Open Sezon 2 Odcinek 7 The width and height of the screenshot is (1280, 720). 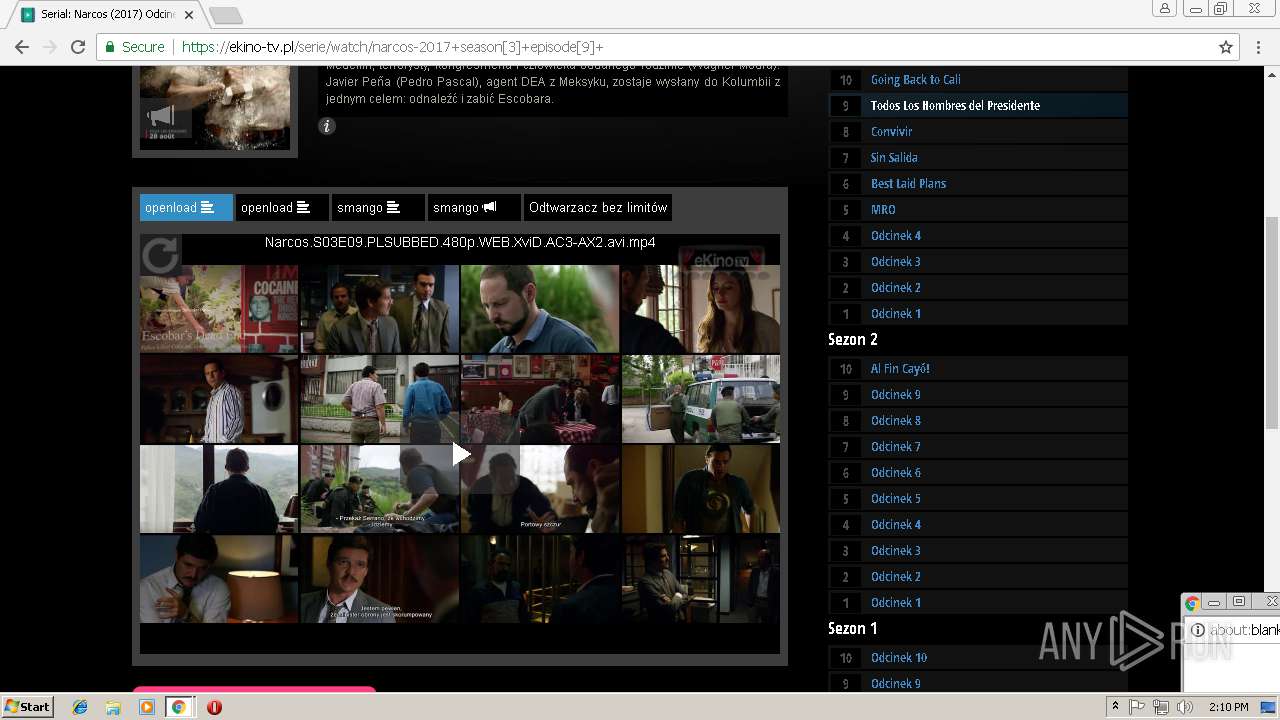click(896, 446)
